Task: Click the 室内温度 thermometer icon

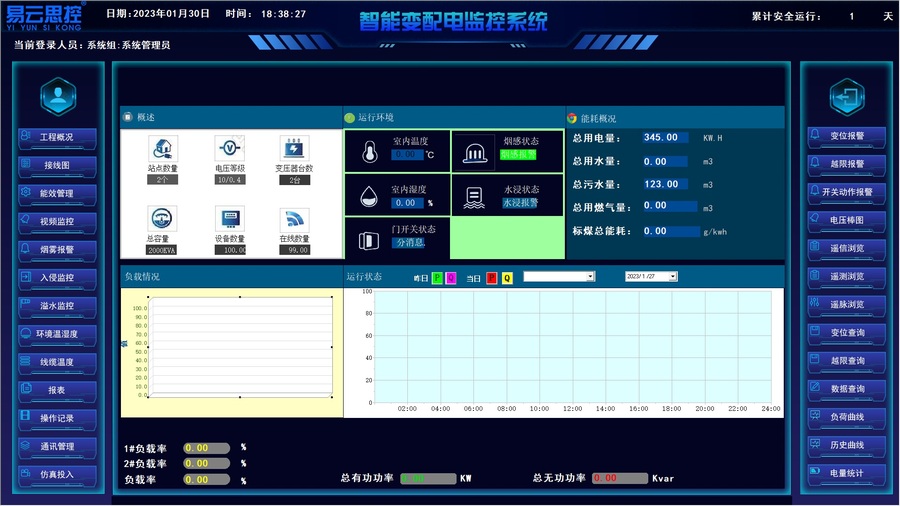Action: (x=370, y=152)
